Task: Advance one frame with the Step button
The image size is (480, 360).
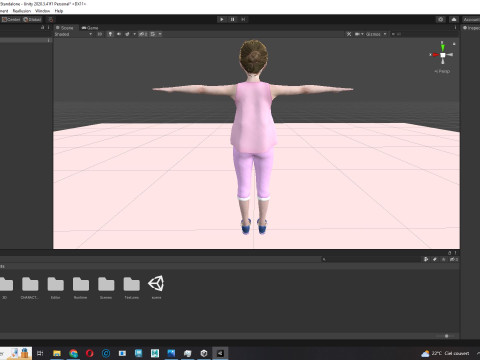Action: (243, 19)
